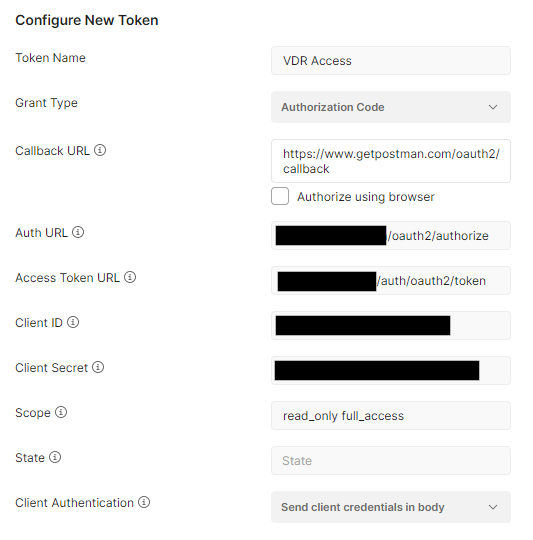Screen dimensions: 533x540
Task: Click the Client Authentication info icon
Action: click(144, 502)
